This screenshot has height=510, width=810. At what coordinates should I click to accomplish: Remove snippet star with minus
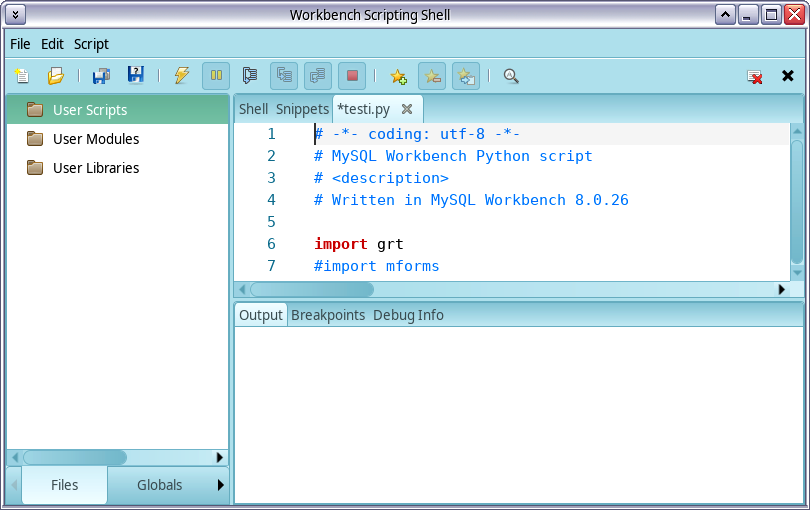click(432, 76)
